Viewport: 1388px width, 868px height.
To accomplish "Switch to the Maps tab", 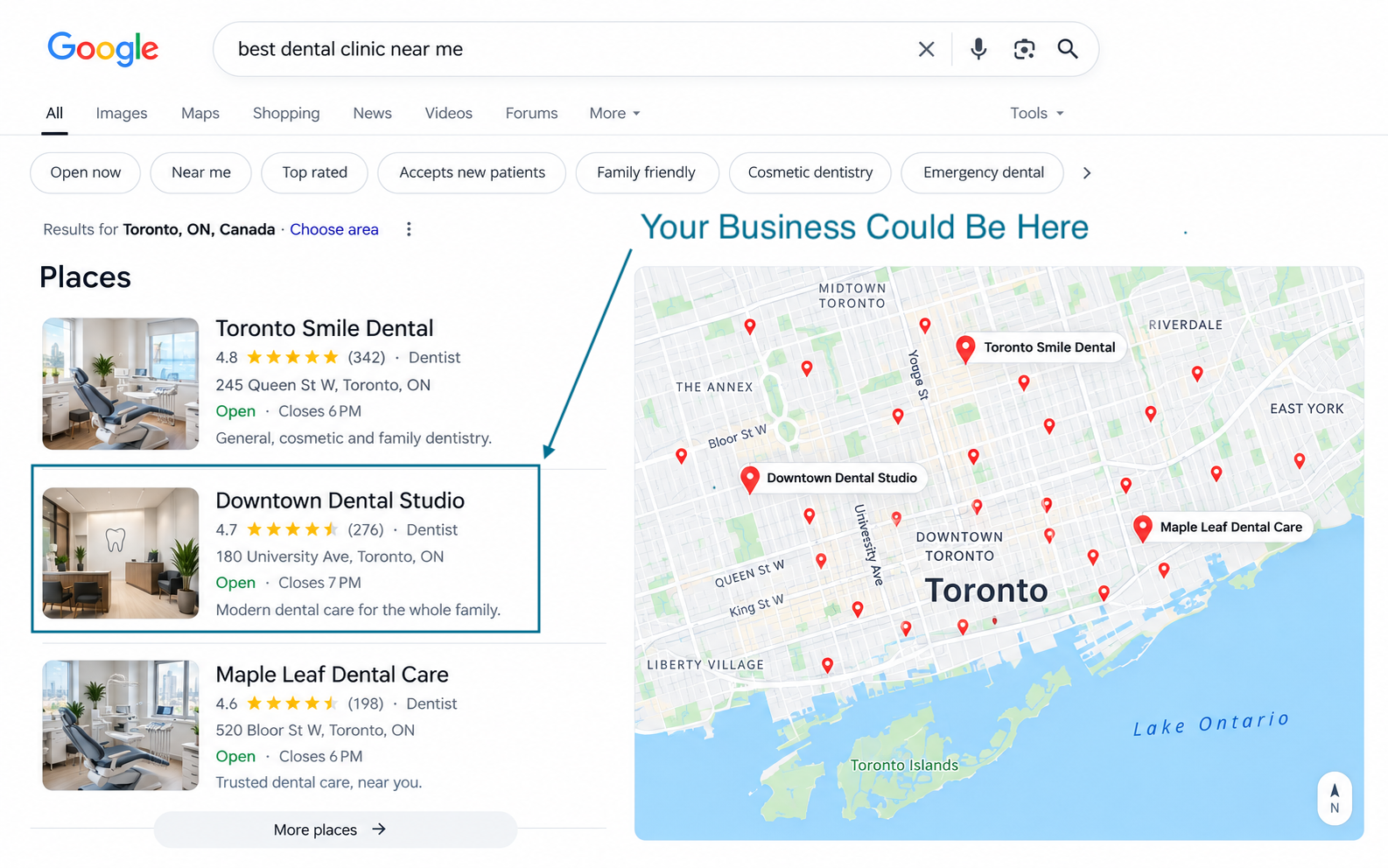I will coord(200,113).
